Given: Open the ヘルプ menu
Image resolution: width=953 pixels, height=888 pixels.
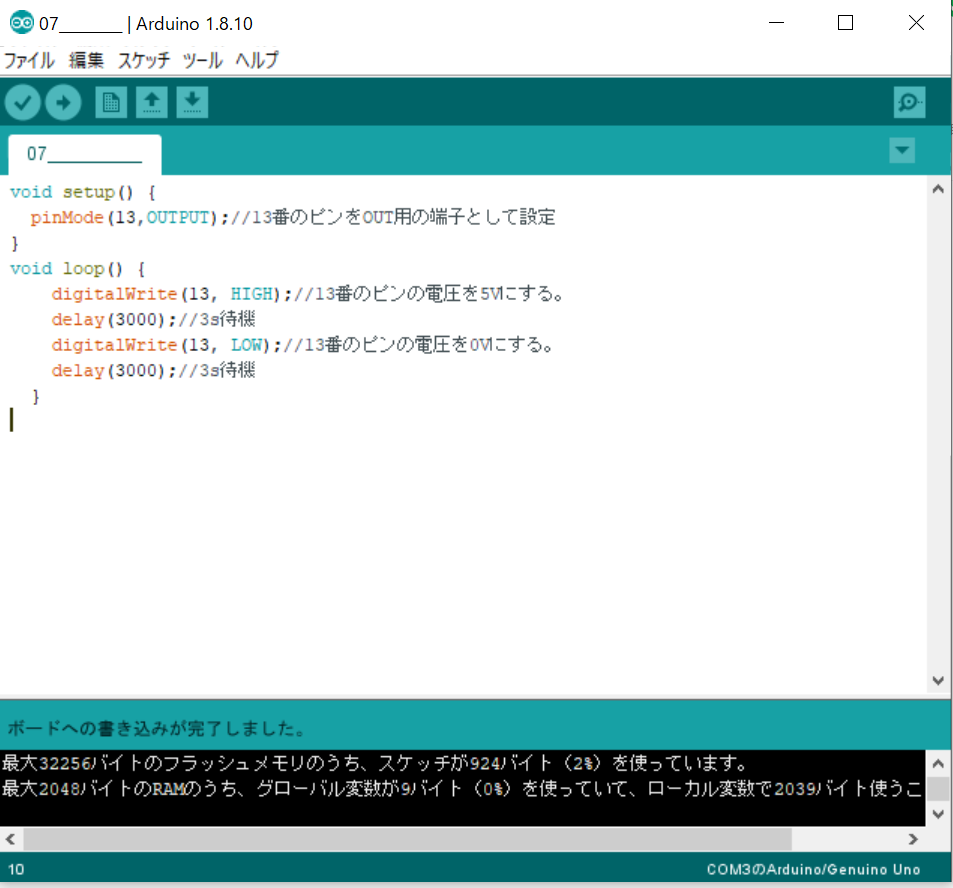Looking at the screenshot, I should point(256,60).
